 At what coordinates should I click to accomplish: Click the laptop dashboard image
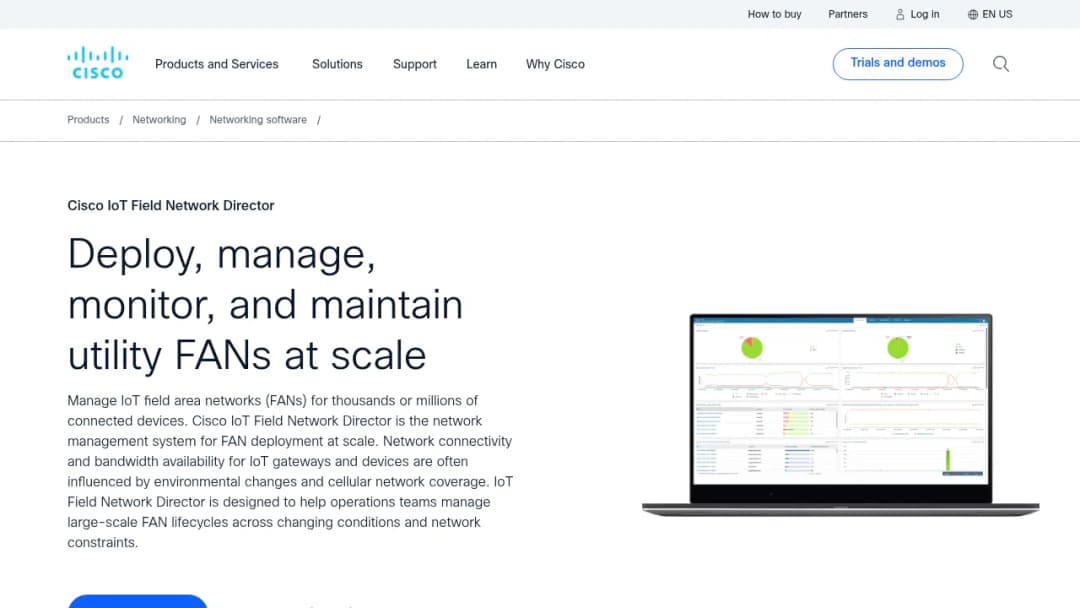tap(840, 415)
